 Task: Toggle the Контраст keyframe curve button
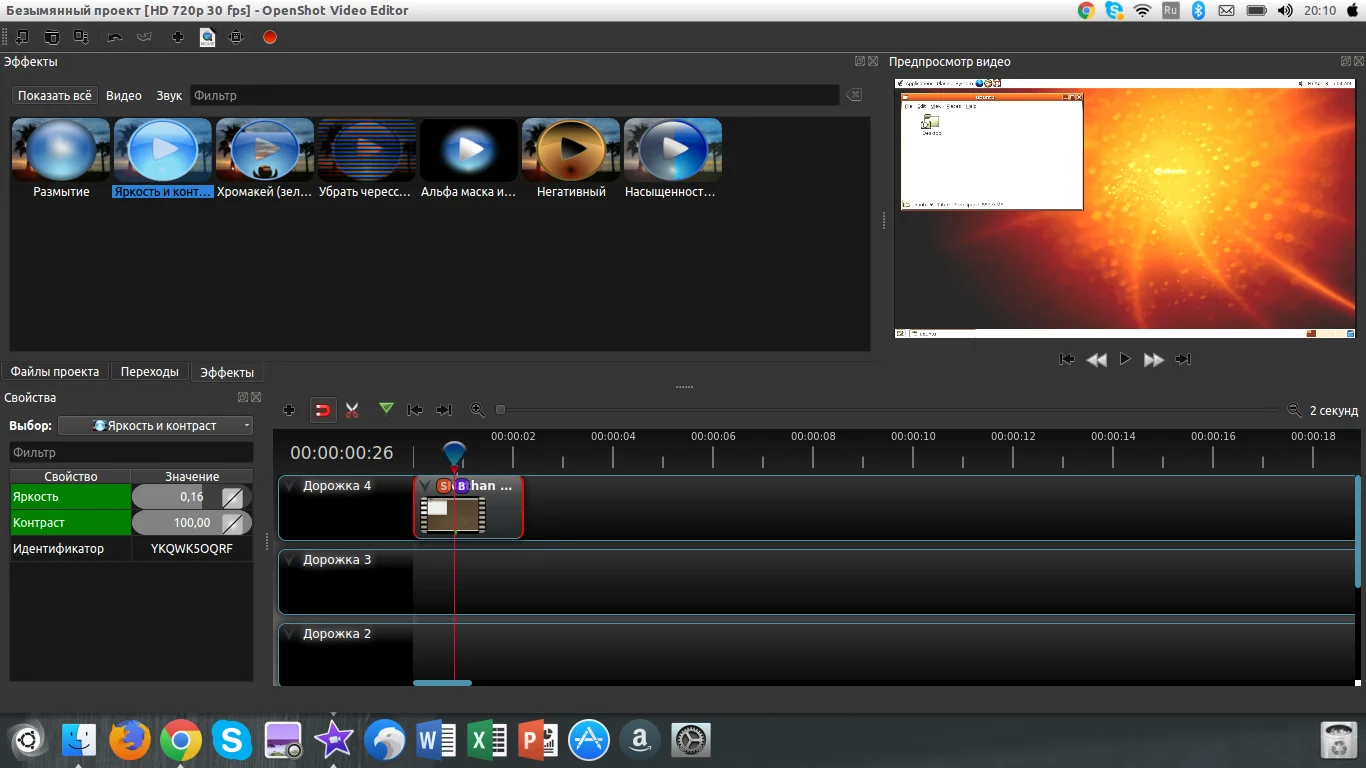[x=232, y=523]
